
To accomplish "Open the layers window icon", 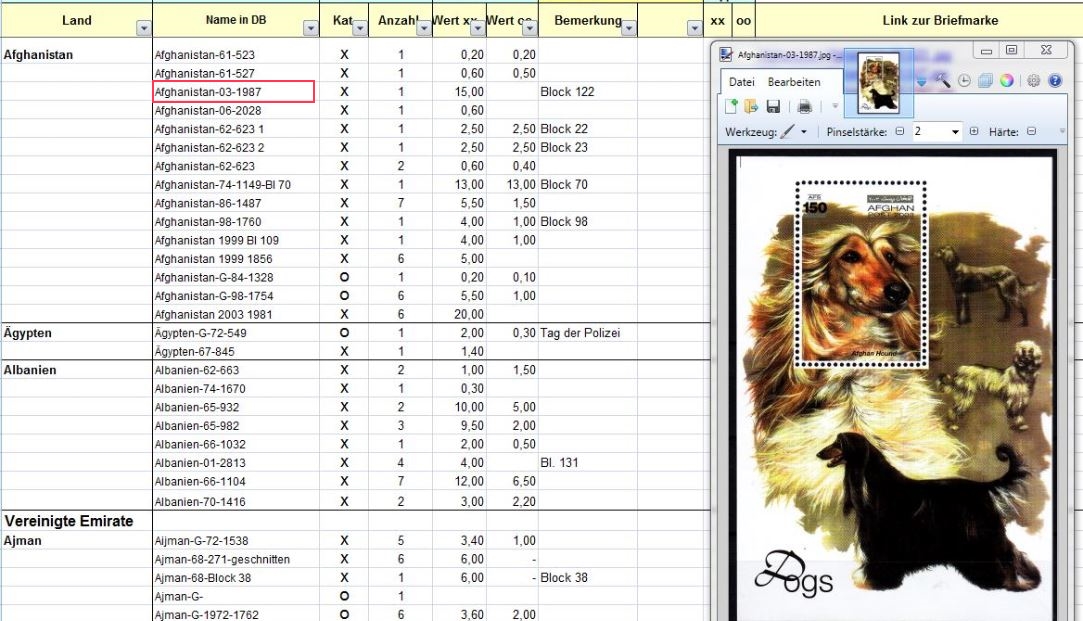I will coord(985,81).
